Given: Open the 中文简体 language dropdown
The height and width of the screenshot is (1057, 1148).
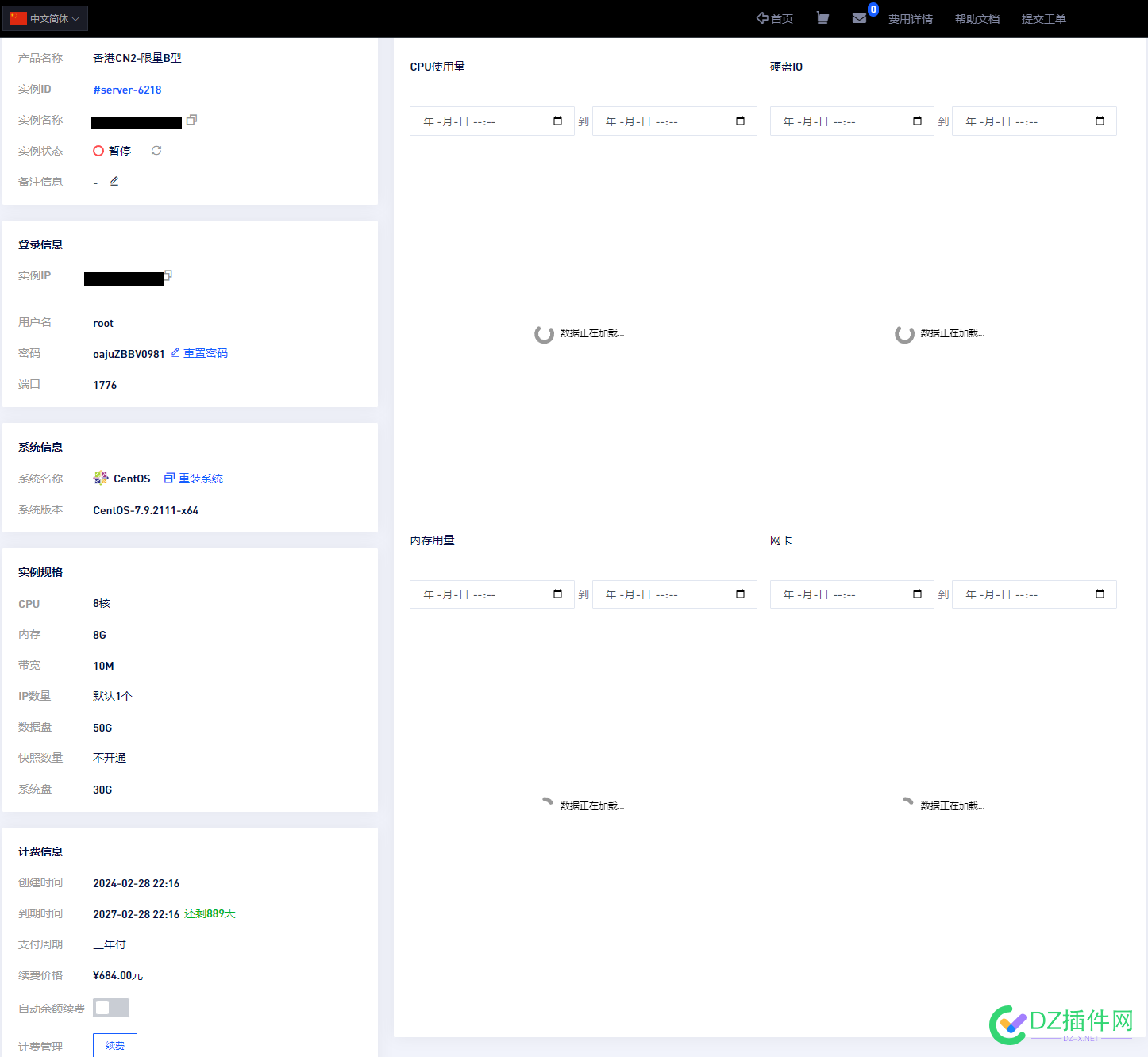Looking at the screenshot, I should [45, 18].
